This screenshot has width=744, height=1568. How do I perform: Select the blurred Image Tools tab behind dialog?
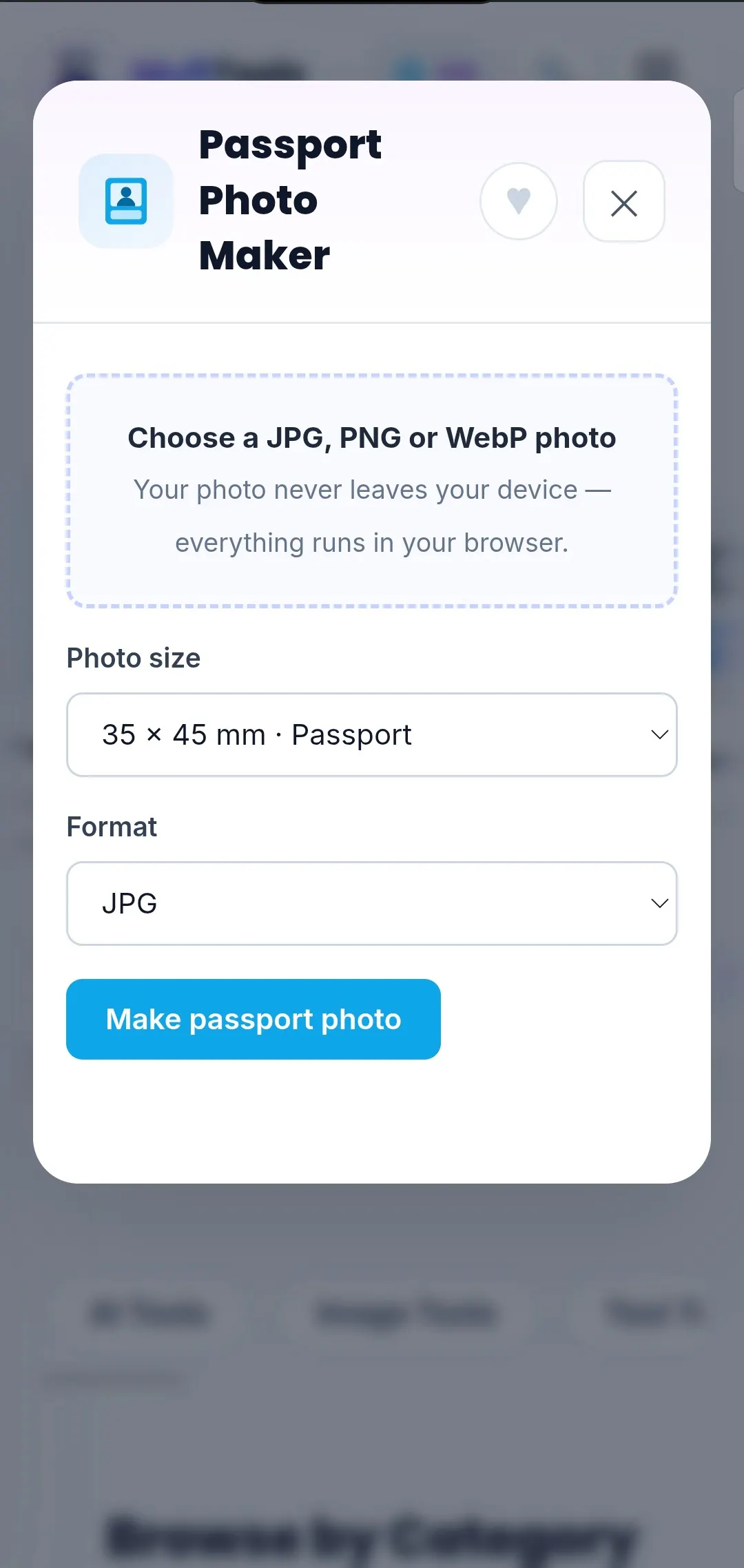click(x=406, y=1313)
